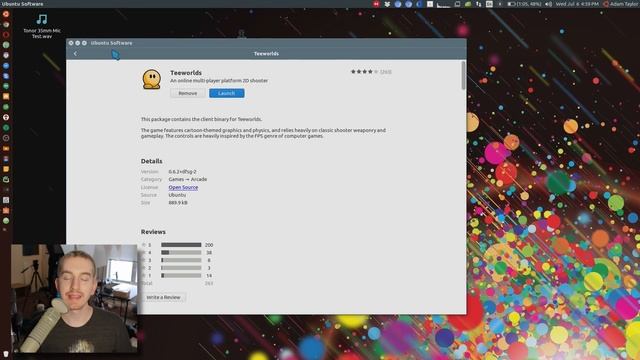Viewport: 640px width, 360px height.
Task: Open the keyboard layout indicator
Action: tap(489, 4)
